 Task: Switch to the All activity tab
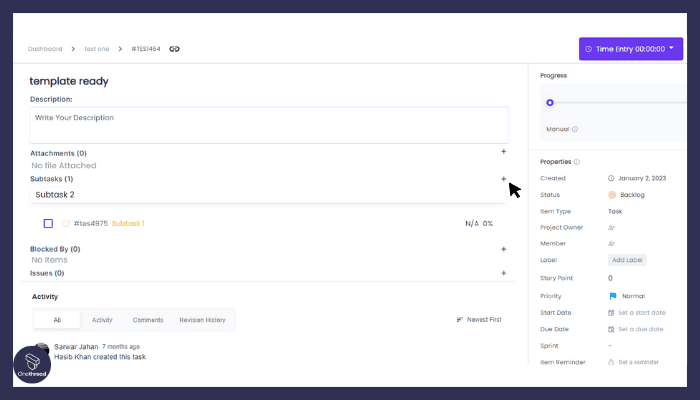(x=57, y=320)
